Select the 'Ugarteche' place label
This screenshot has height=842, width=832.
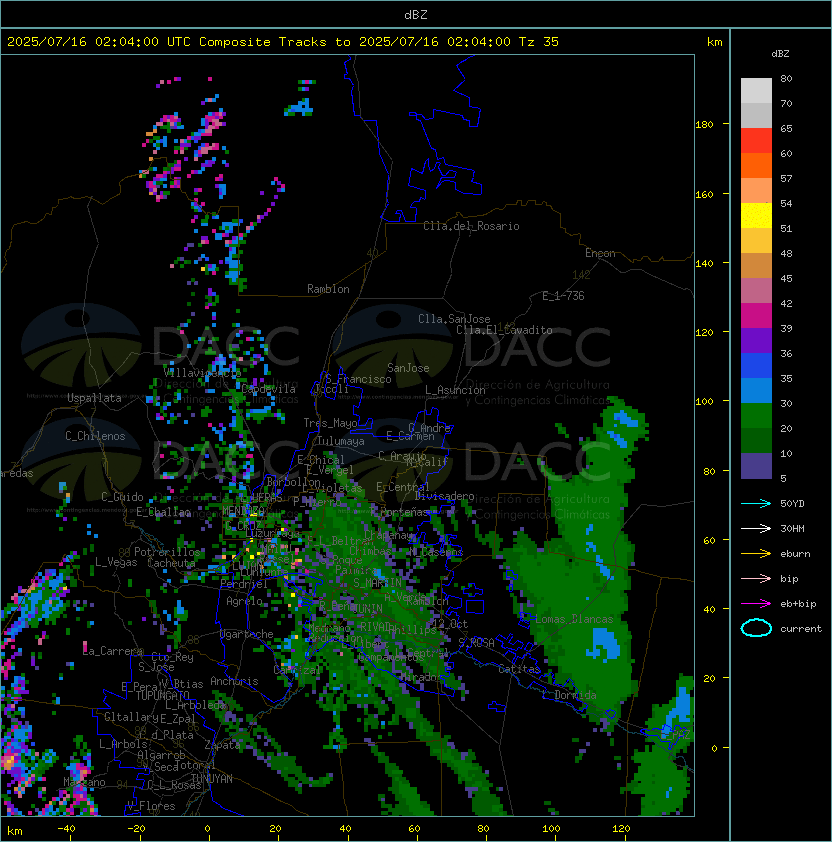click(x=247, y=634)
